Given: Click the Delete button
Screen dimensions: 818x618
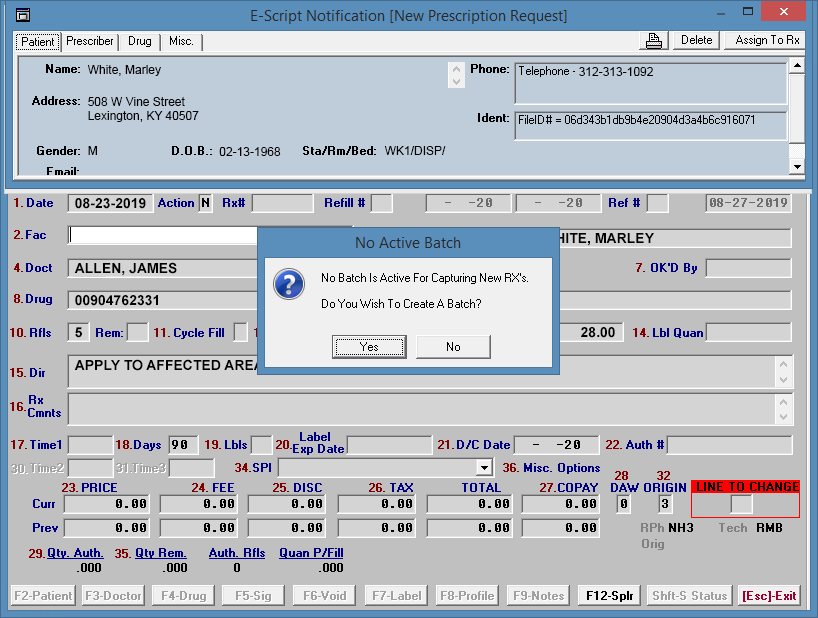Looking at the screenshot, I should [696, 40].
